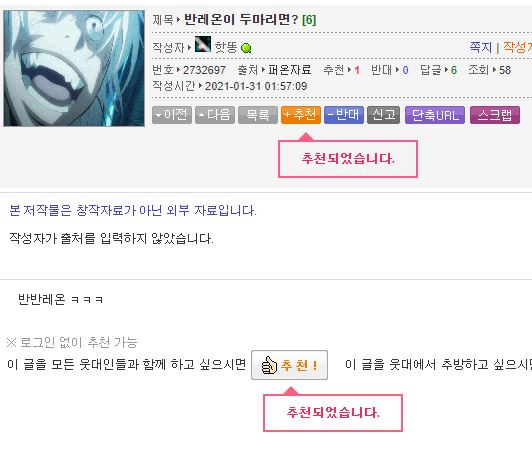Click the post title 반레온이 두마리면?
532x452 pixels.
(x=241, y=19)
